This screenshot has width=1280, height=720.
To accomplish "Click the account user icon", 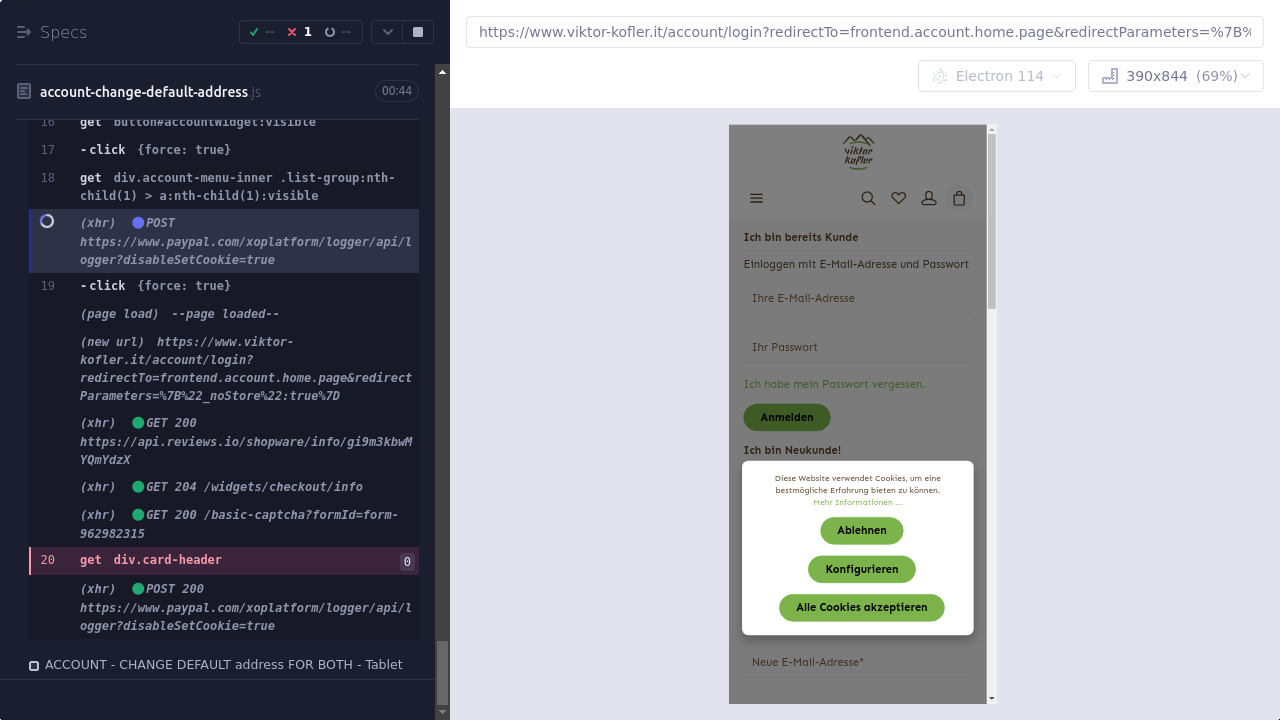I will [x=928, y=198].
